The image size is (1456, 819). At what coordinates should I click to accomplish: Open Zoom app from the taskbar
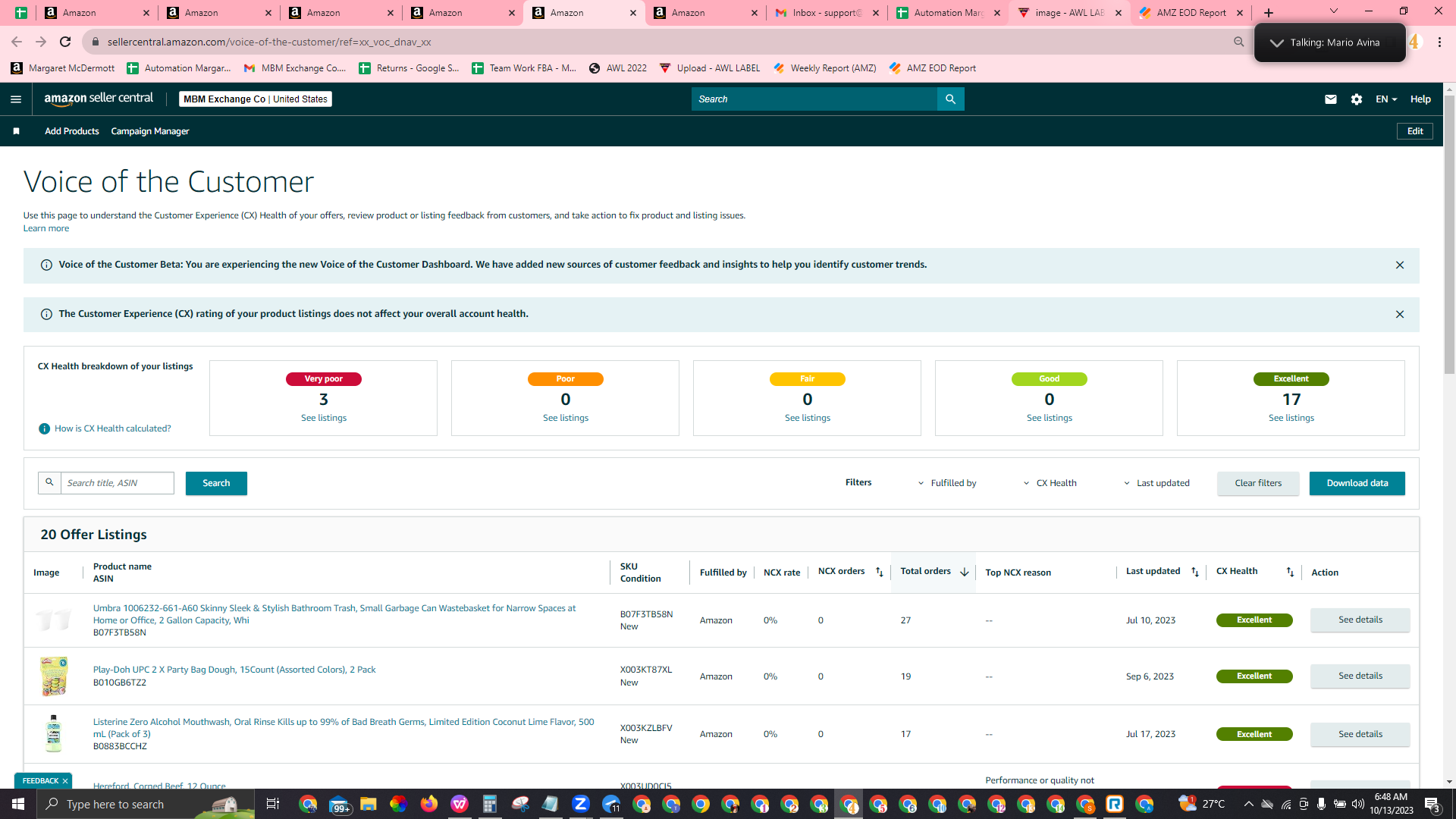[x=581, y=804]
